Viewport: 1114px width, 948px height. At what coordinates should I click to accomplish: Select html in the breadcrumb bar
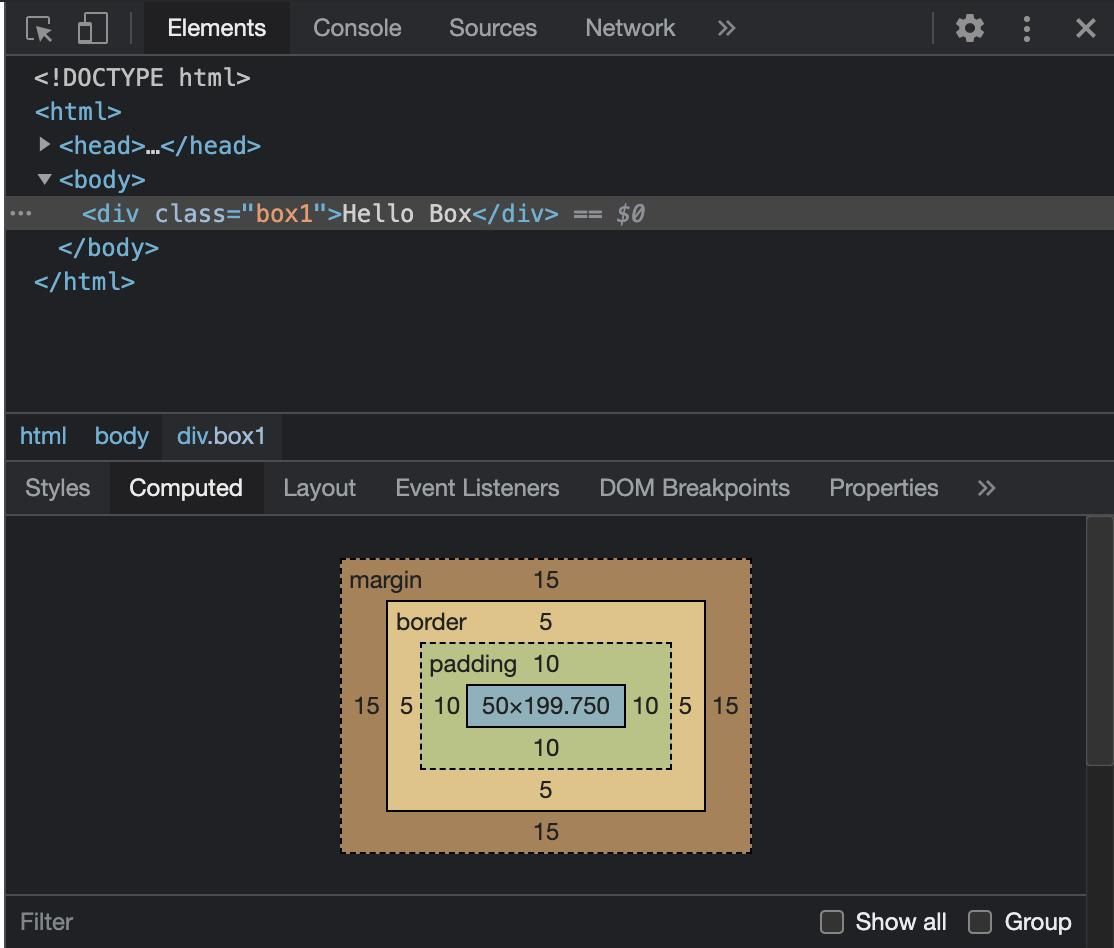pos(43,436)
